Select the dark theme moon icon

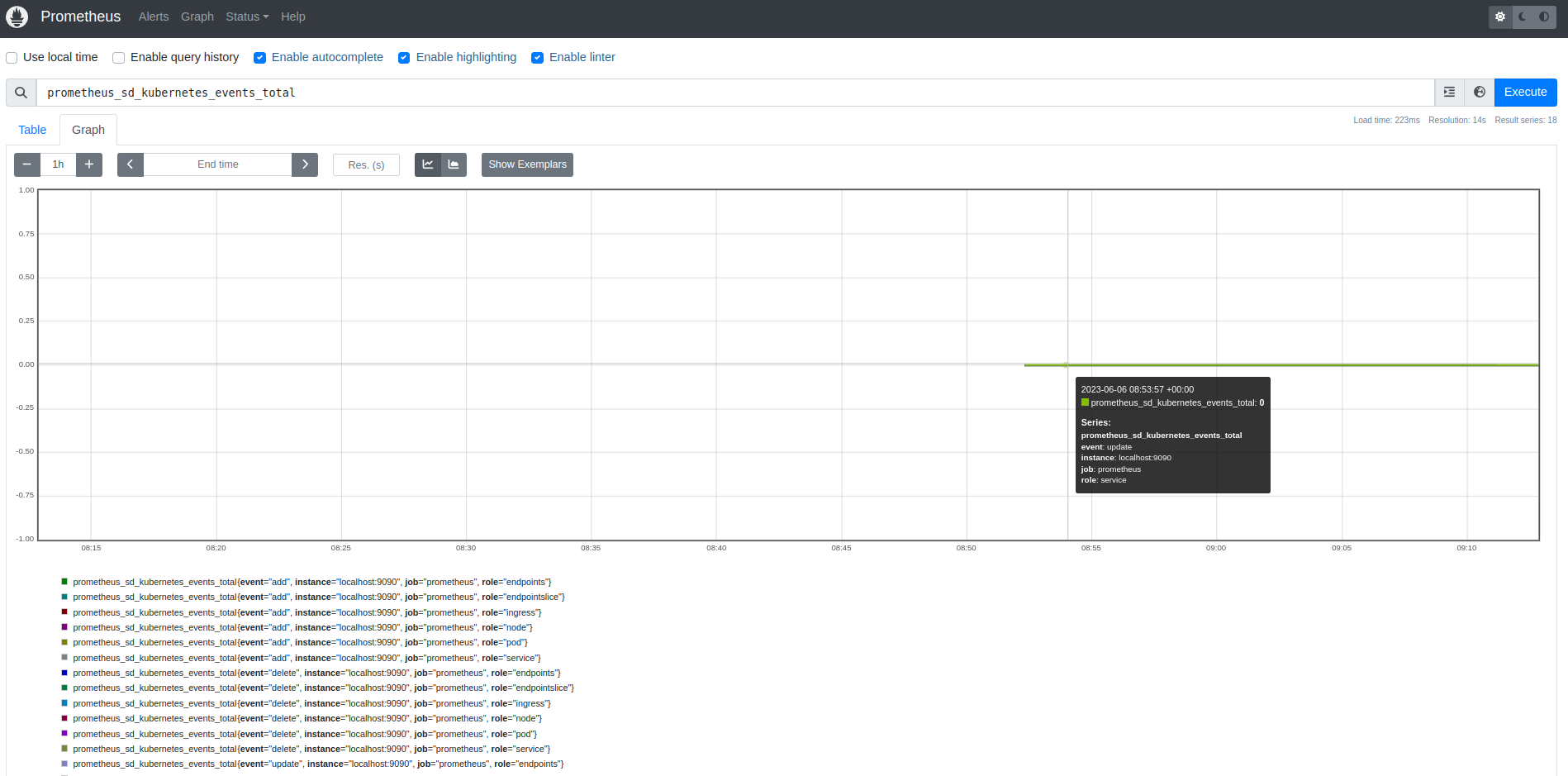coord(1523,17)
